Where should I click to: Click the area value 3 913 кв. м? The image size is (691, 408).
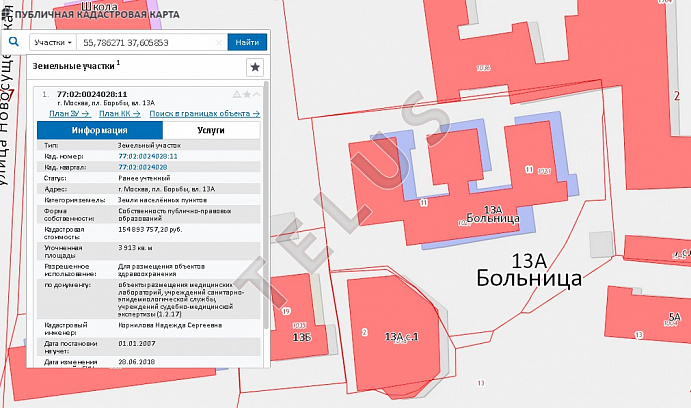pyautogui.click(x=135, y=248)
